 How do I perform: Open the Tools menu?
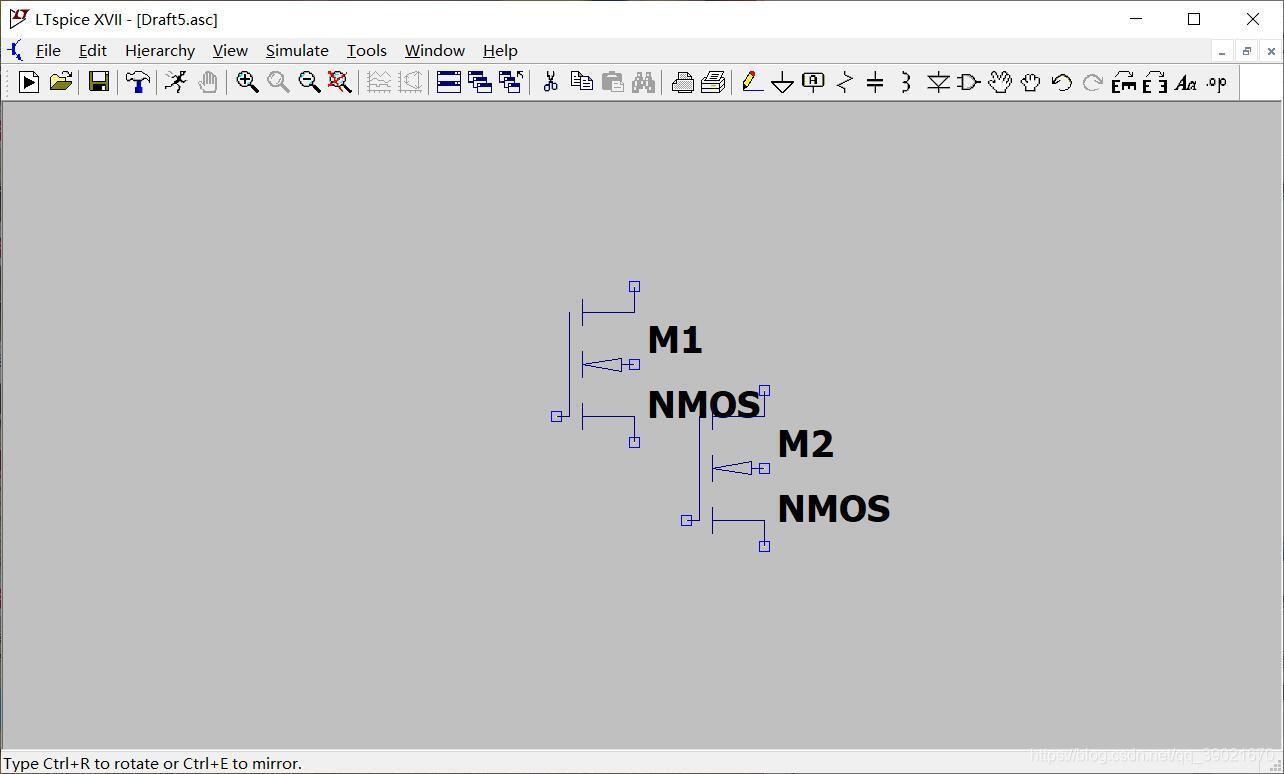[367, 50]
